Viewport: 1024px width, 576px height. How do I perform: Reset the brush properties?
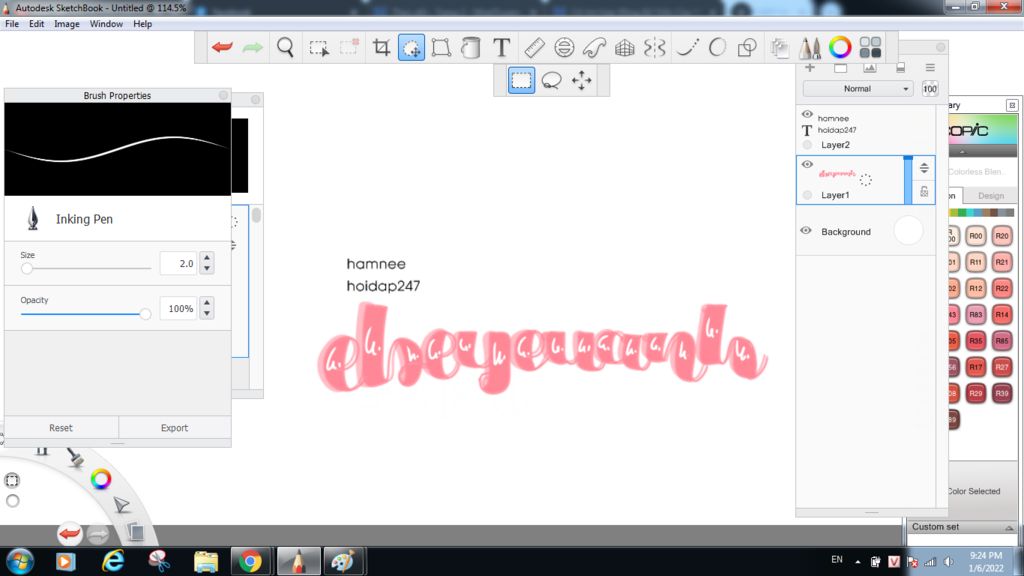tap(60, 427)
